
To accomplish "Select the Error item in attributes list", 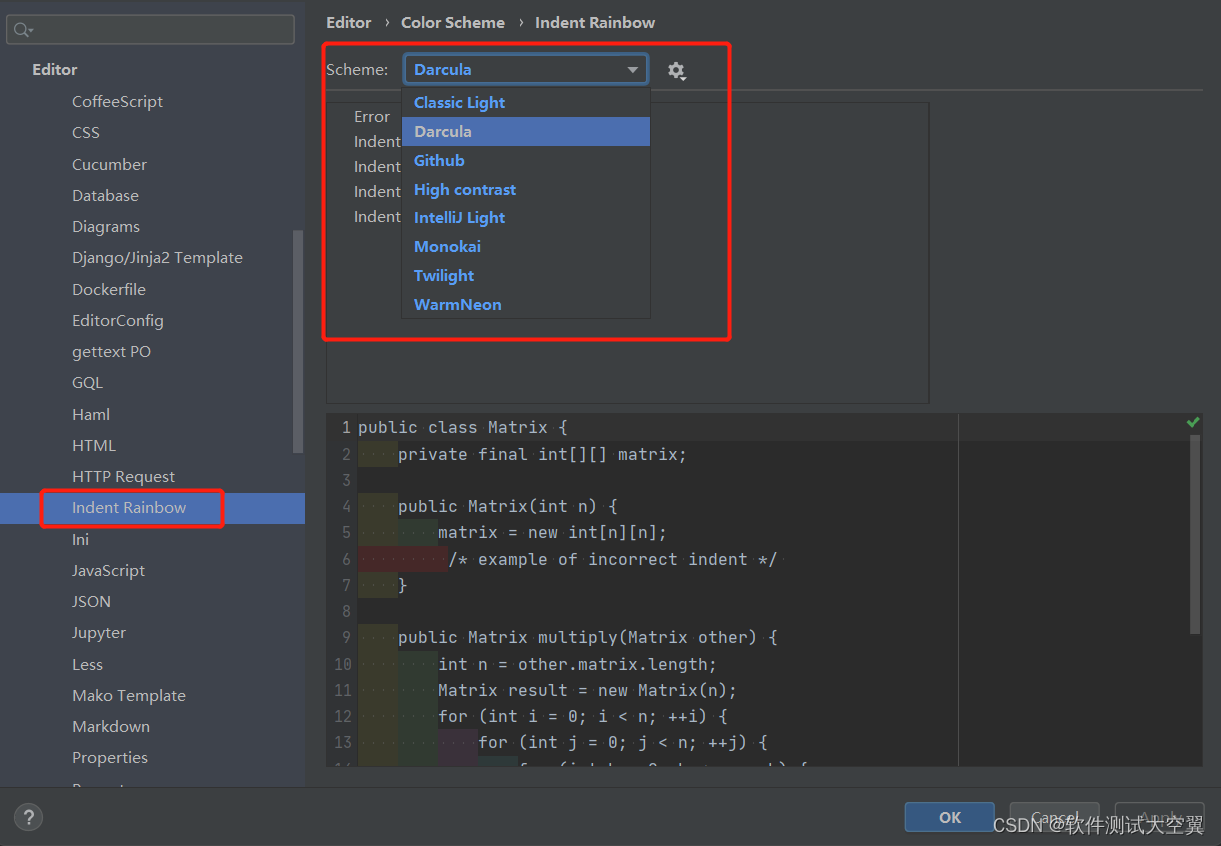I will [372, 117].
